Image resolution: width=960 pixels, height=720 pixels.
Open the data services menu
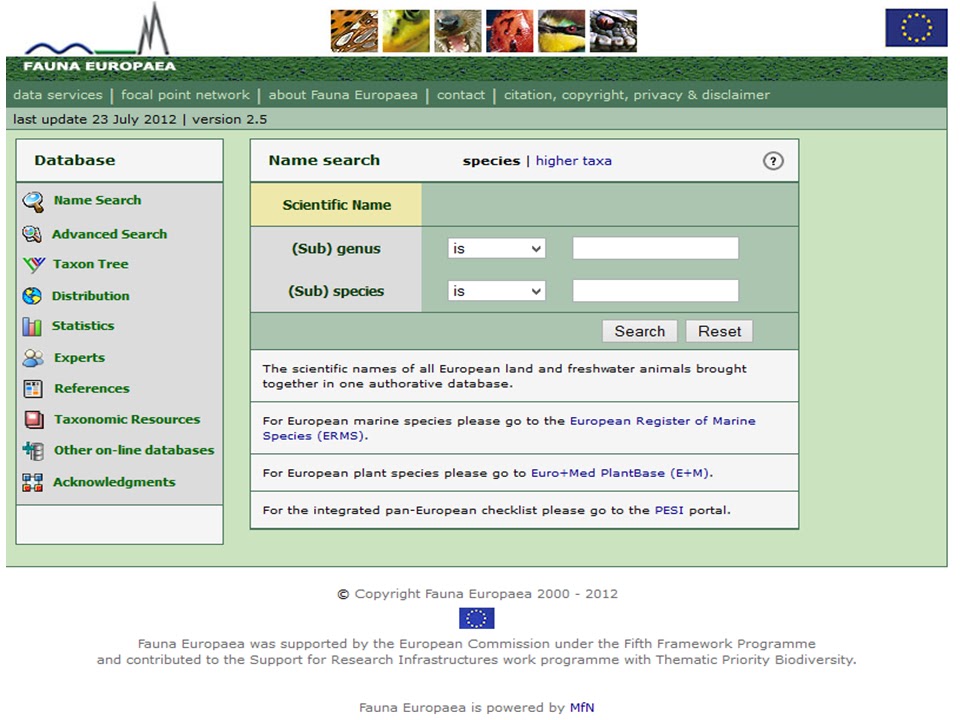pos(58,95)
